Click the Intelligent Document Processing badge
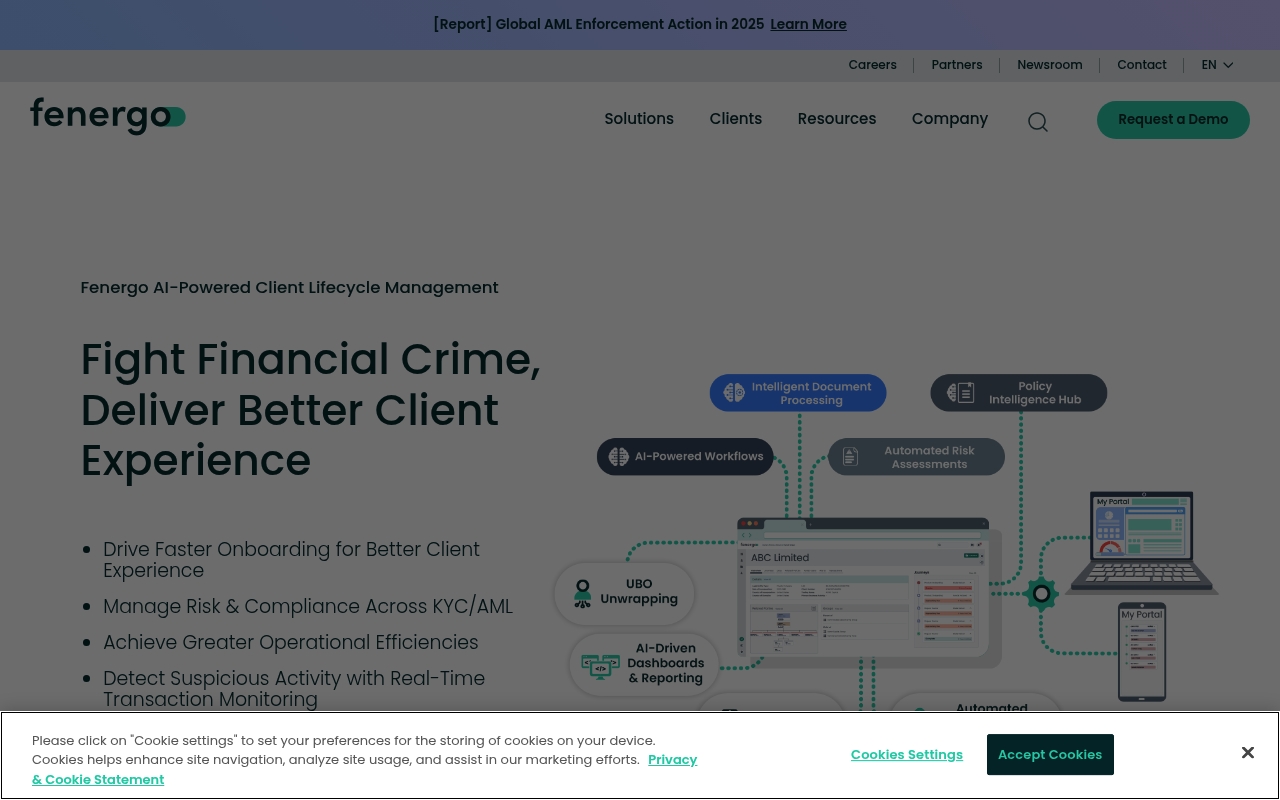Screen dimensions: 1280x800 pos(798,393)
